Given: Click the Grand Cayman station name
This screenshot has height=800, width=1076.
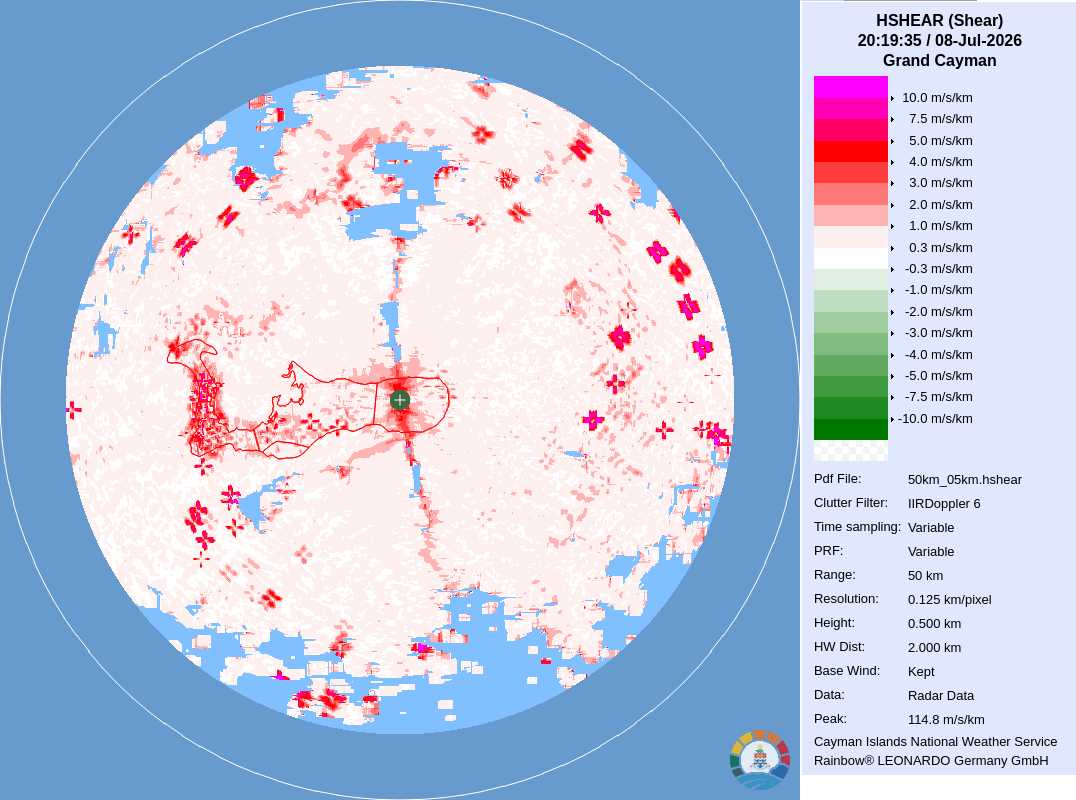Looking at the screenshot, I should click(939, 60).
